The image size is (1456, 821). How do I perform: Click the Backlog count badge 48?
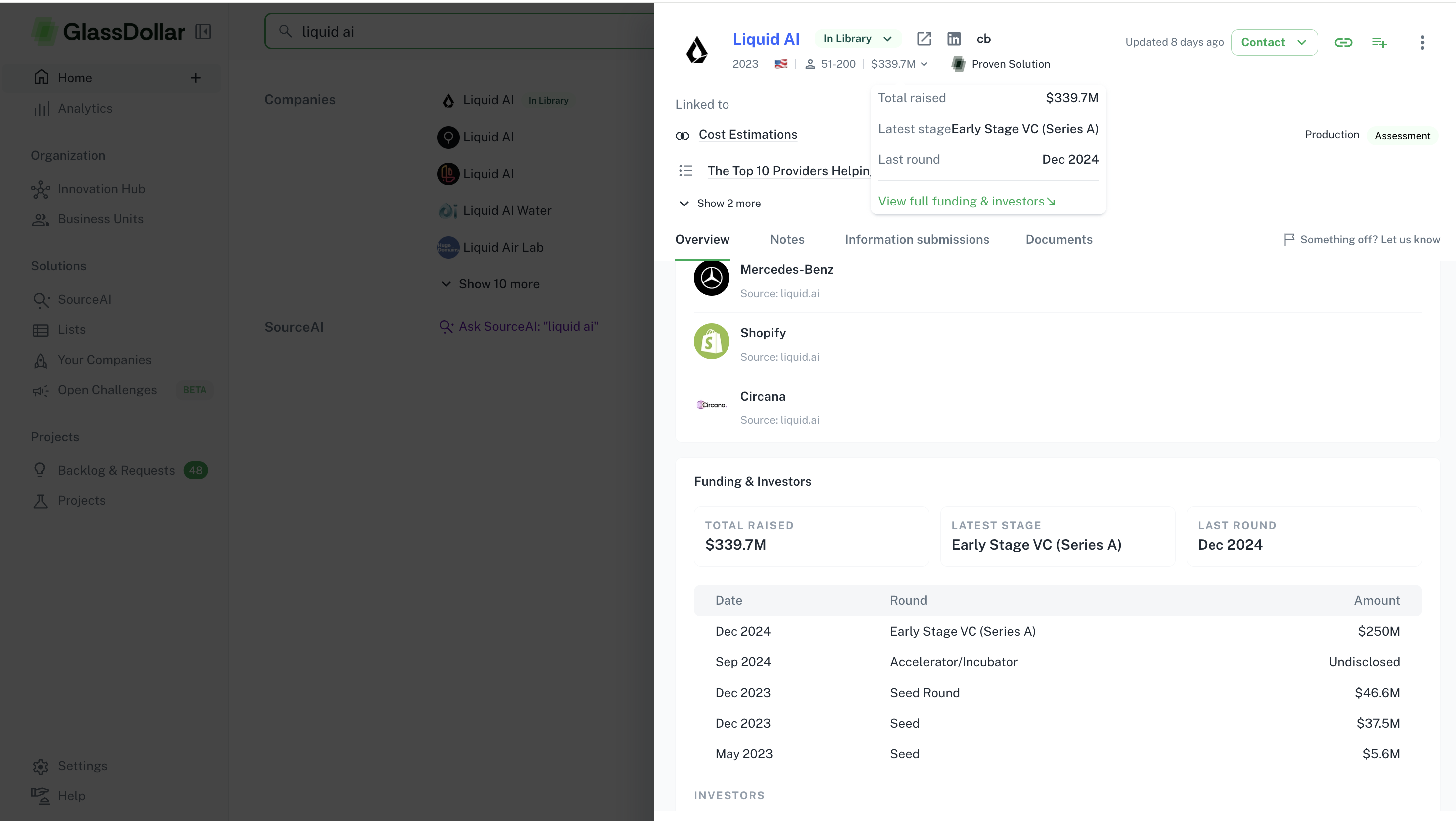[195, 471]
